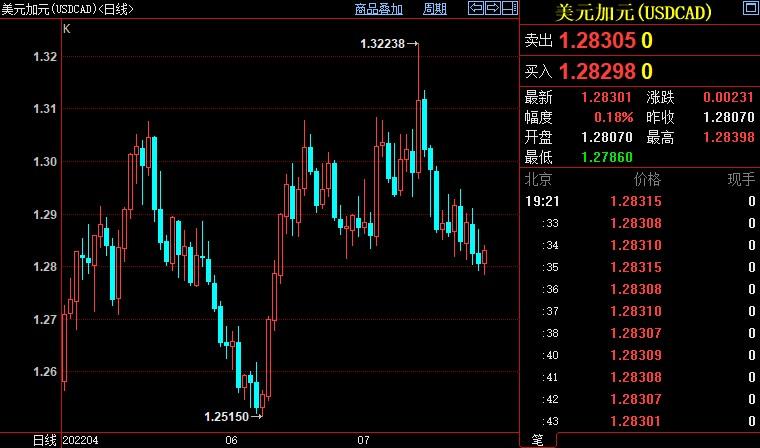Image resolution: width=760 pixels, height=448 pixels.
Task: Click chart title 美元加元(USDCAD)<日线>
Action: coord(67,9)
